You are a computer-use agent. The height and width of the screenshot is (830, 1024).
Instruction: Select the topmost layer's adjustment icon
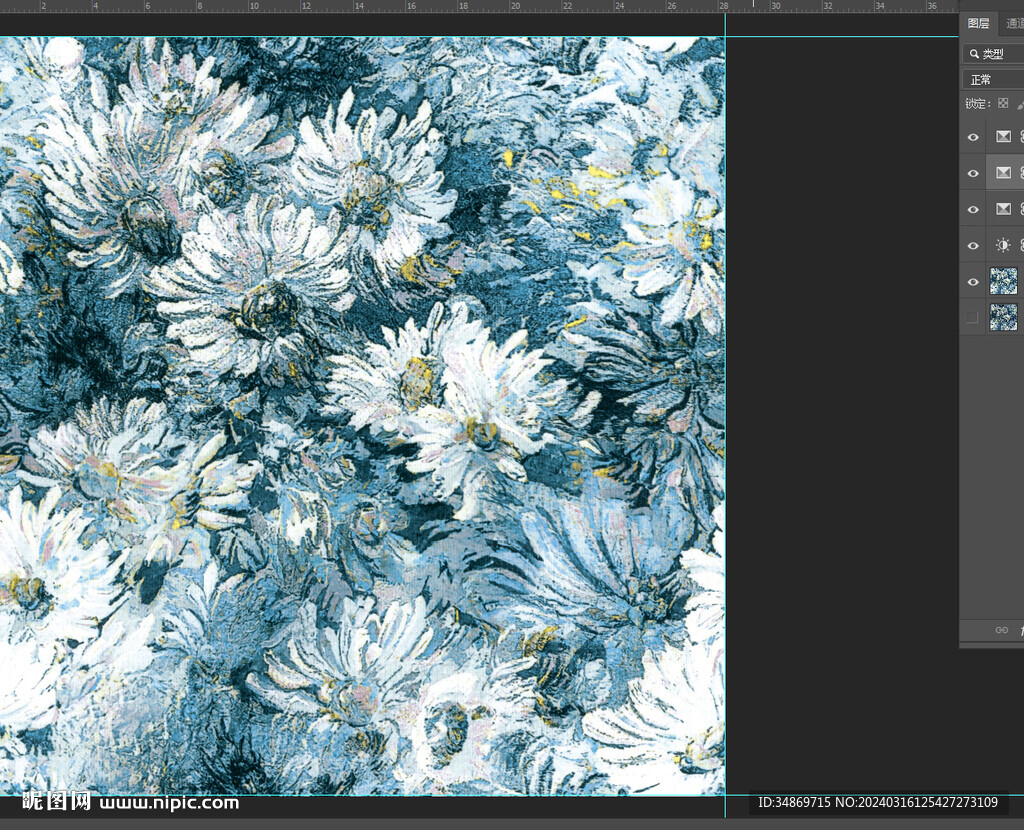[1003, 136]
